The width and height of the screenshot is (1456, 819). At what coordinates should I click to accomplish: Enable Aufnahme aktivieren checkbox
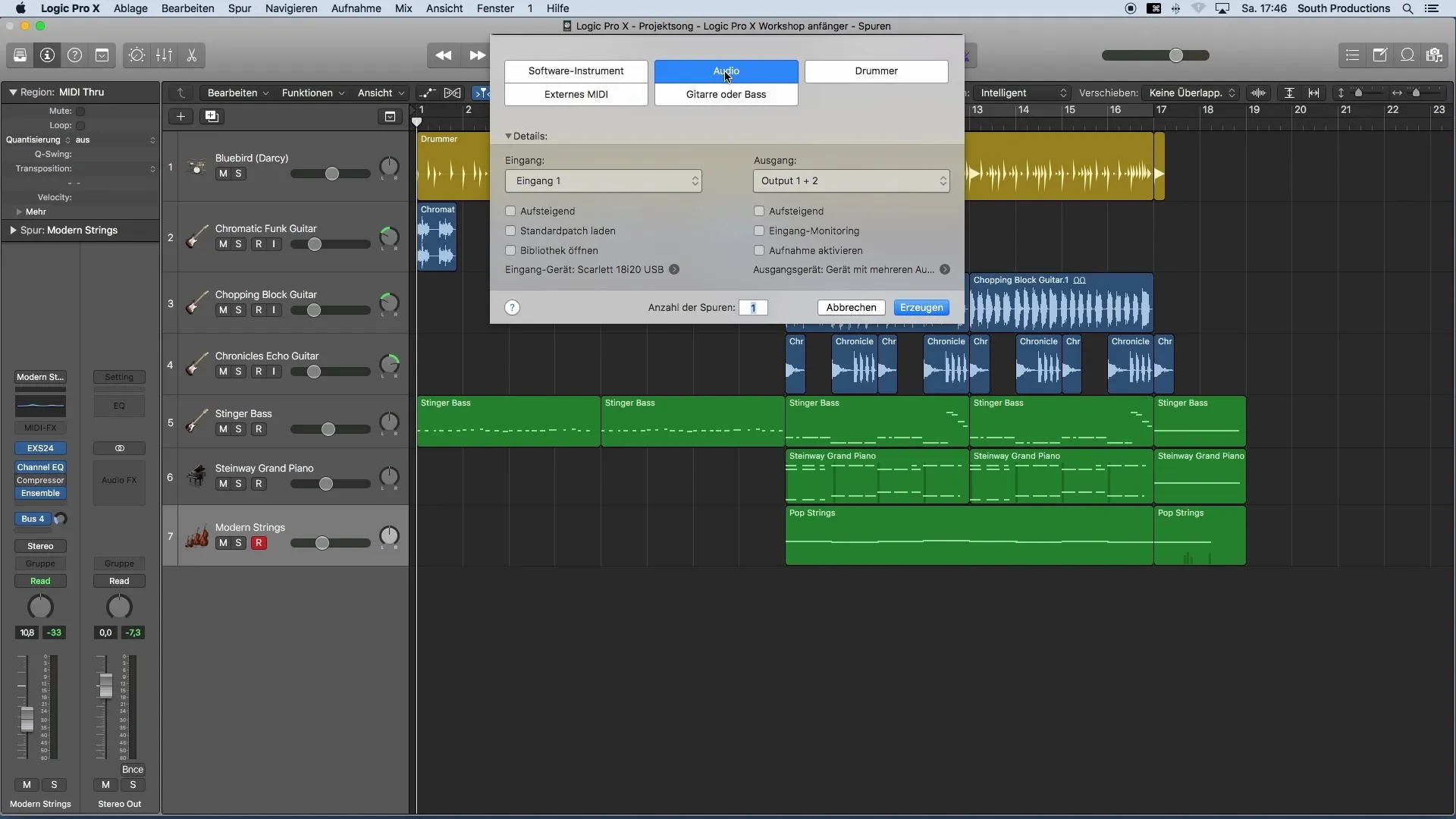(759, 250)
